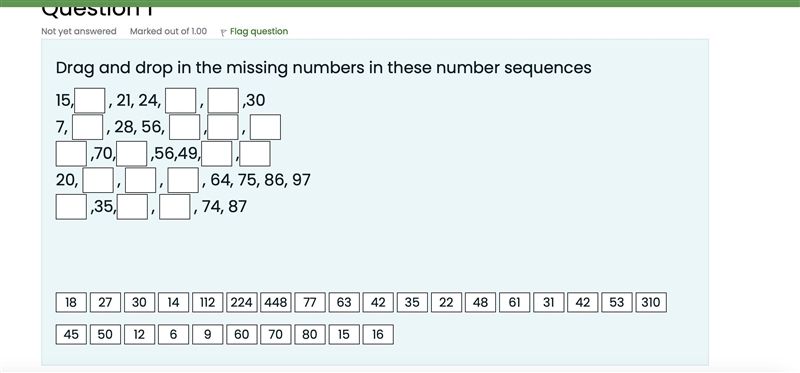The height and width of the screenshot is (373, 800).
Task: Click the empty box right after 15
Action: pos(90,101)
